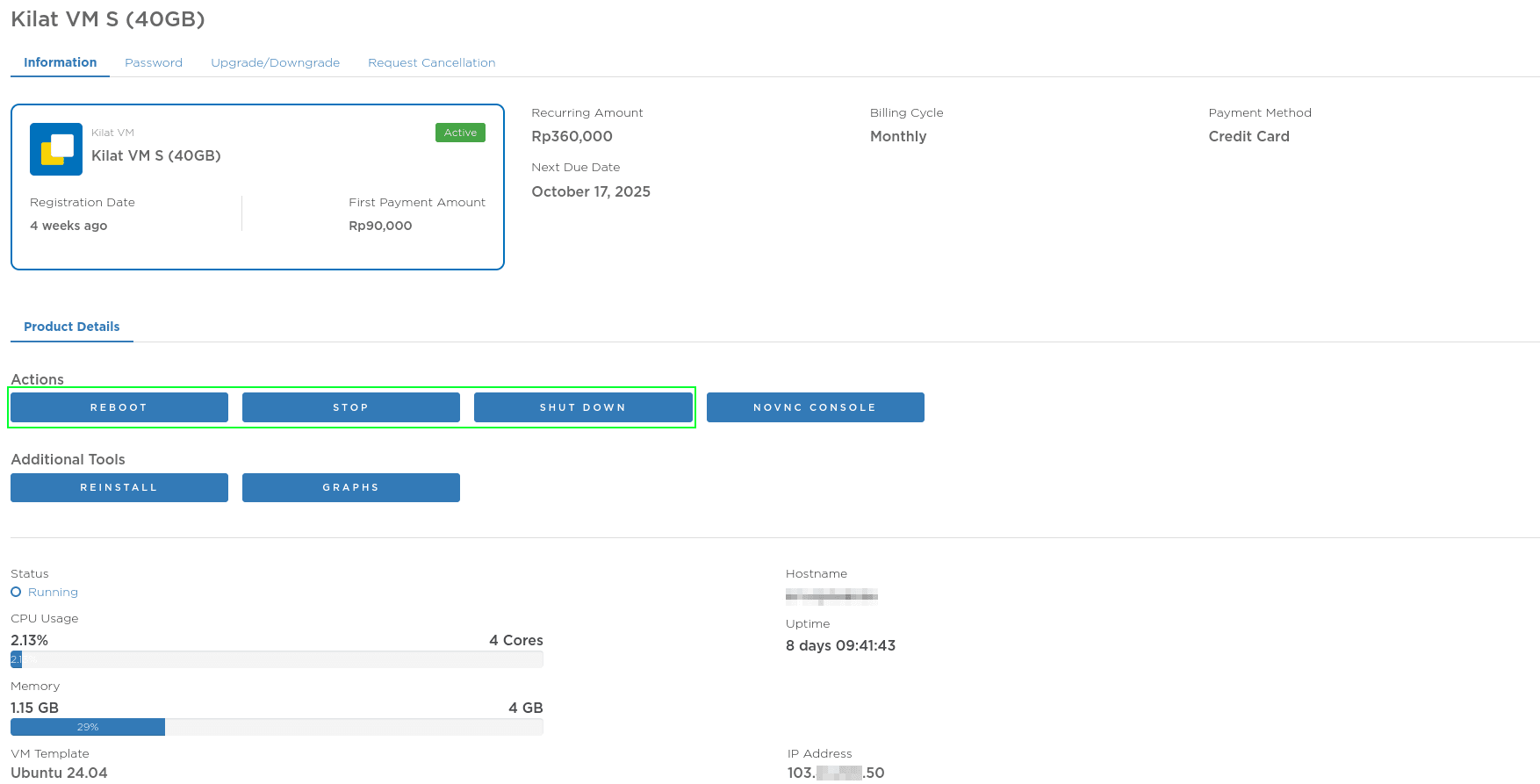Click the CPU usage progress bar
1540x784 pixels.
pyautogui.click(x=277, y=659)
